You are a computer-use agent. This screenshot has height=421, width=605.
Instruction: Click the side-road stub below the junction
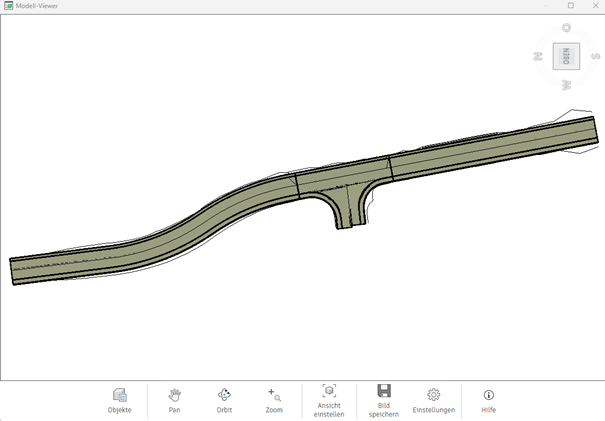344,212
